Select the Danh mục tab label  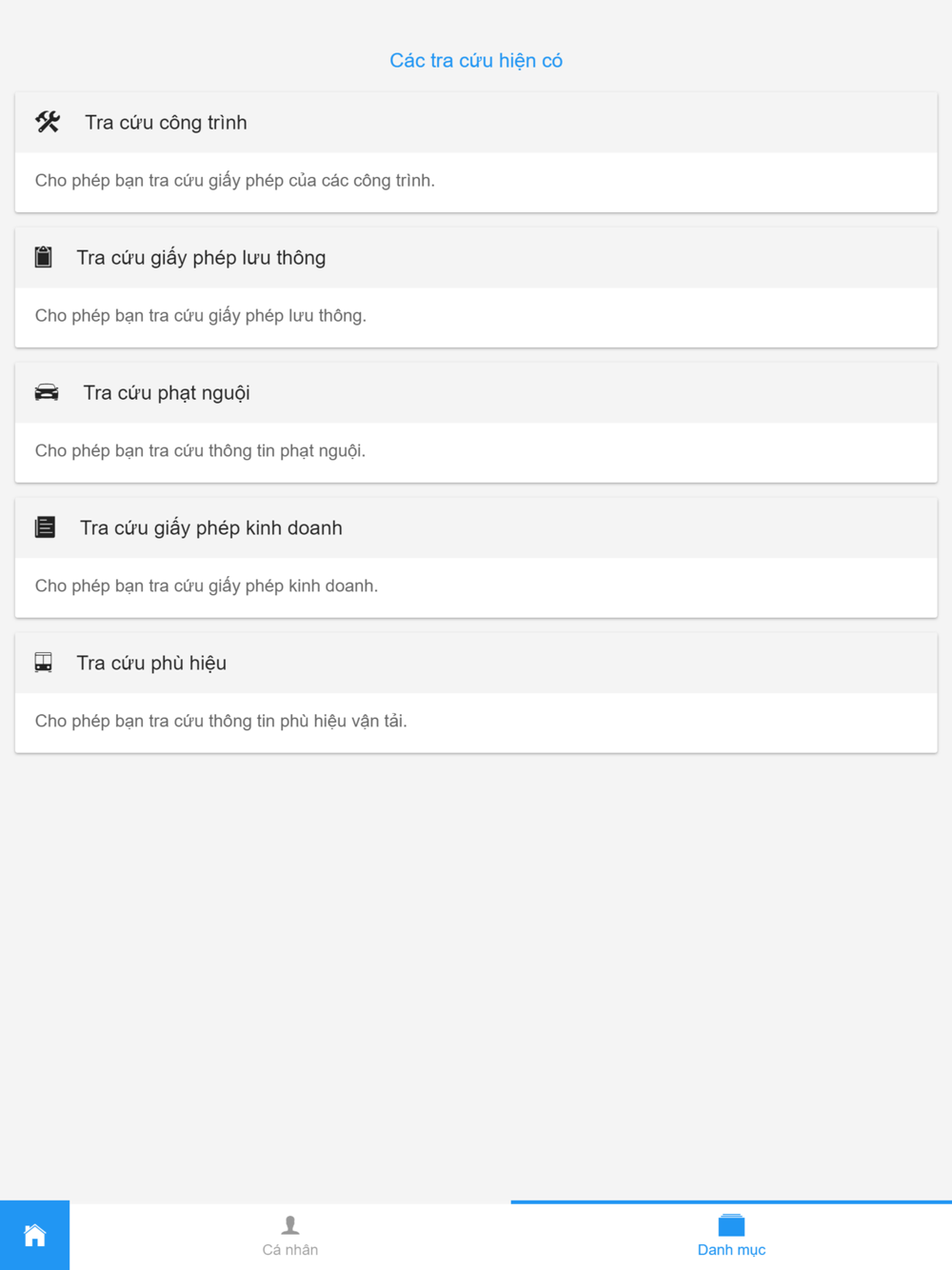pyautogui.click(x=731, y=1250)
